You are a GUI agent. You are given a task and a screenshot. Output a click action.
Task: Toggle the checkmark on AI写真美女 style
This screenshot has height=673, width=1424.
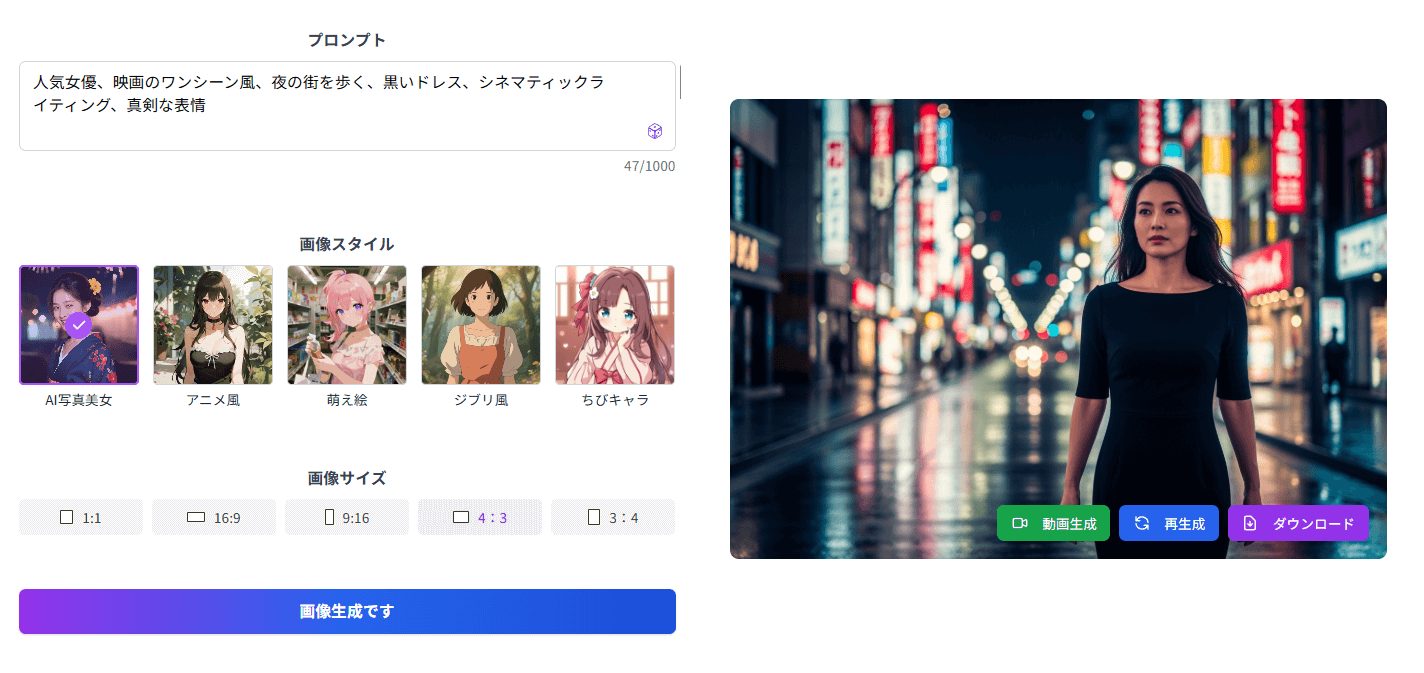[x=79, y=325]
